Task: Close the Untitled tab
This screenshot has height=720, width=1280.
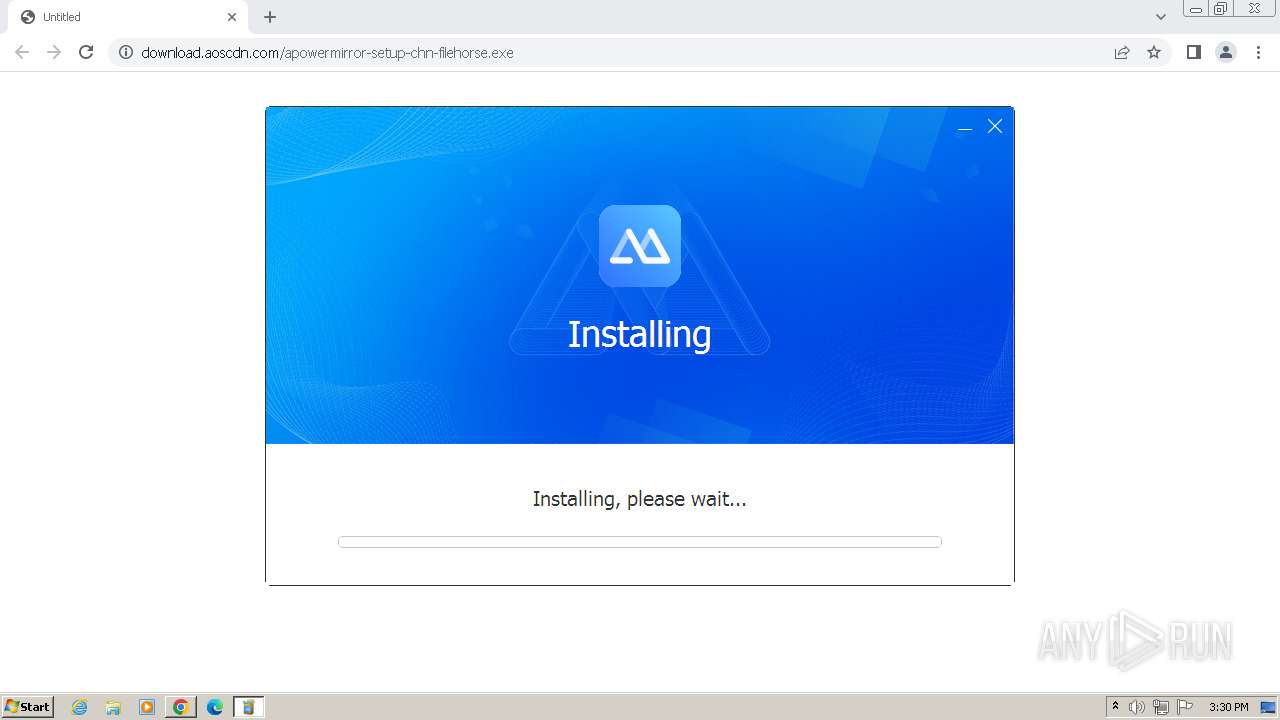Action: pos(232,17)
